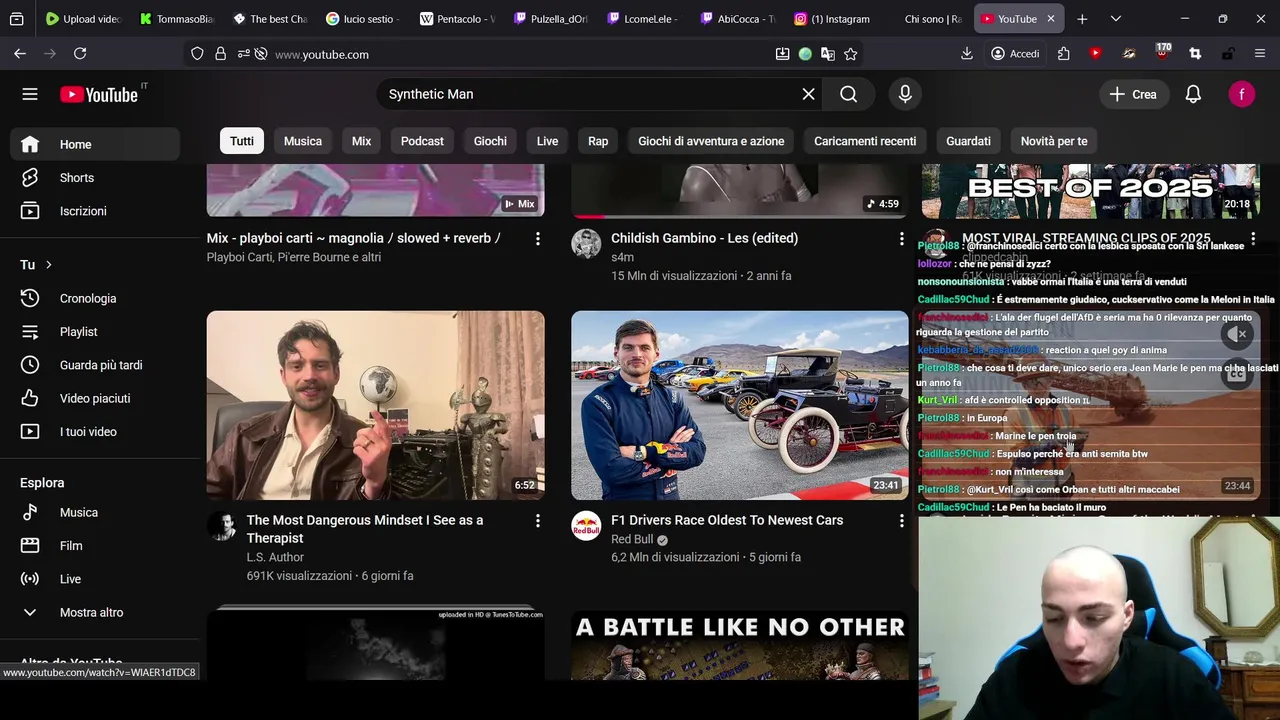Screen dimensions: 1280x720
Task: Open the browser application hamburger menu
Action: 1260,54
